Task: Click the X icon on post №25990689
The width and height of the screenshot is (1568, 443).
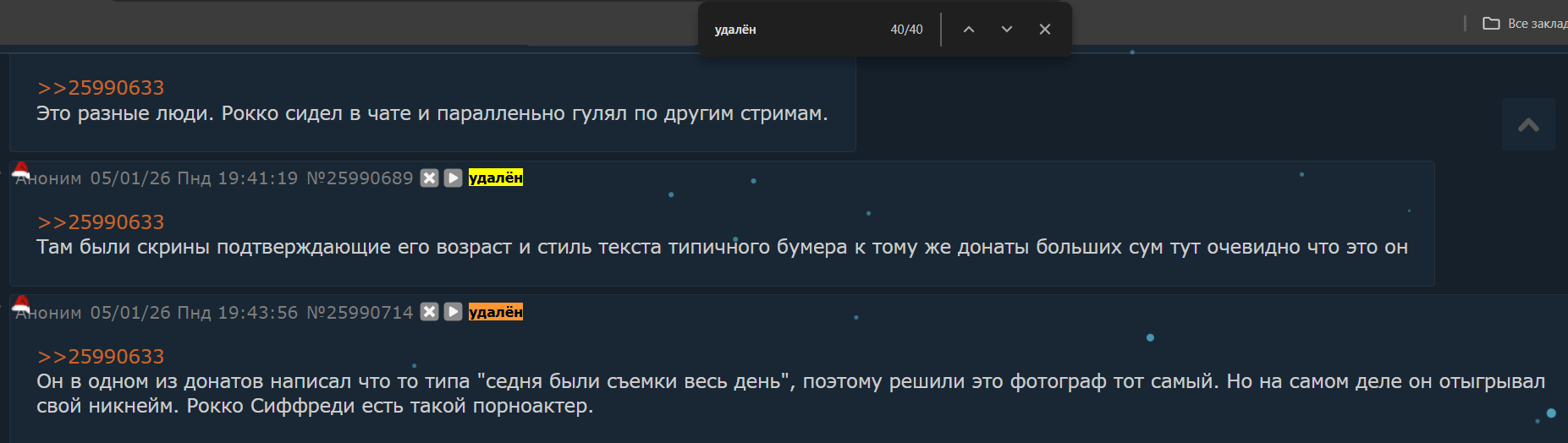Action: tap(430, 178)
